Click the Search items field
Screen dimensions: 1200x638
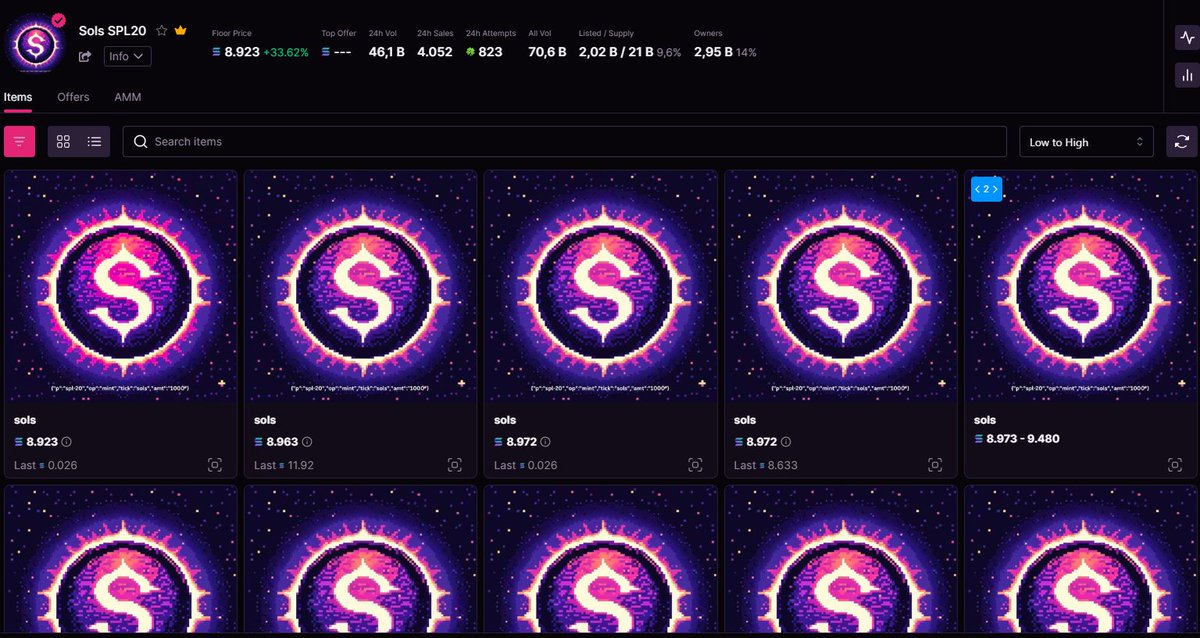[x=565, y=141]
